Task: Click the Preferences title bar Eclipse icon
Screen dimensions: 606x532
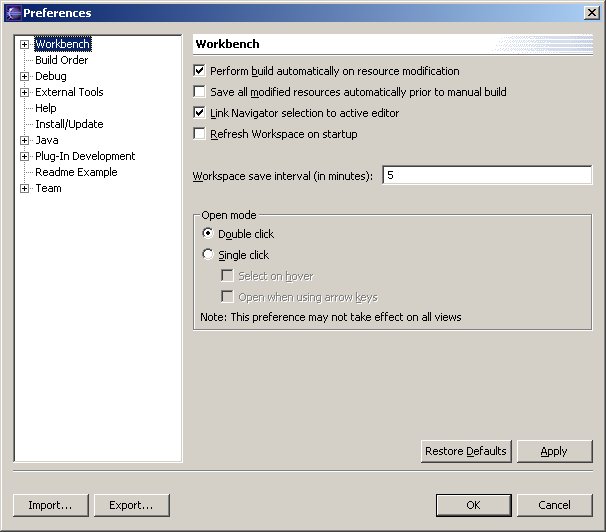Action: [13, 13]
